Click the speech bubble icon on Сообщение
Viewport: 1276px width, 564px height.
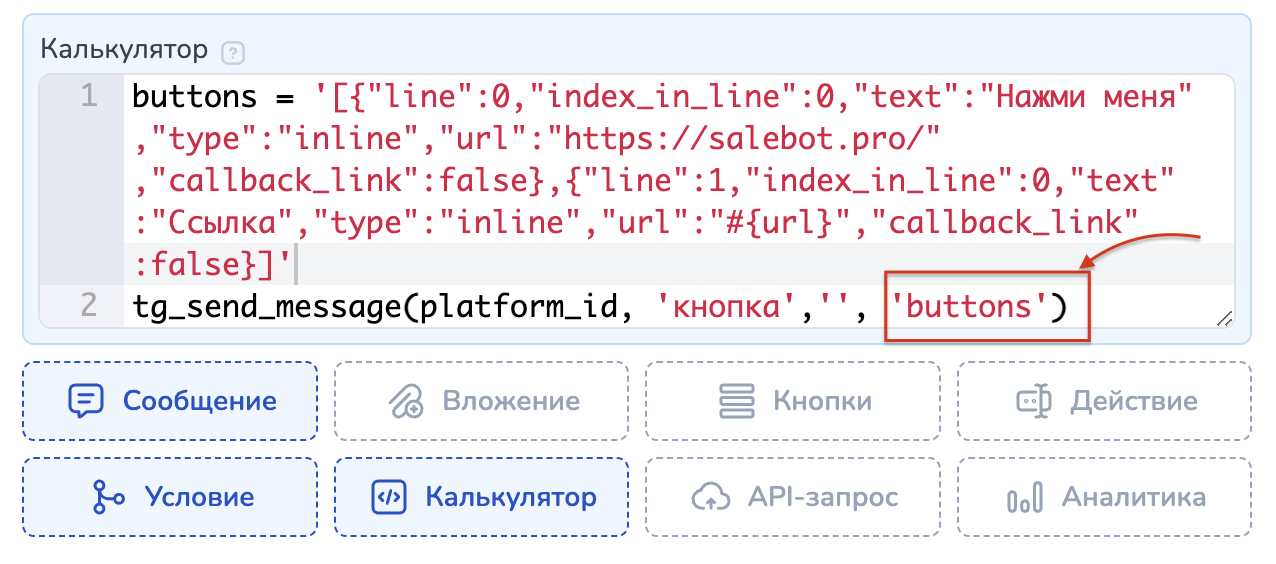point(86,401)
